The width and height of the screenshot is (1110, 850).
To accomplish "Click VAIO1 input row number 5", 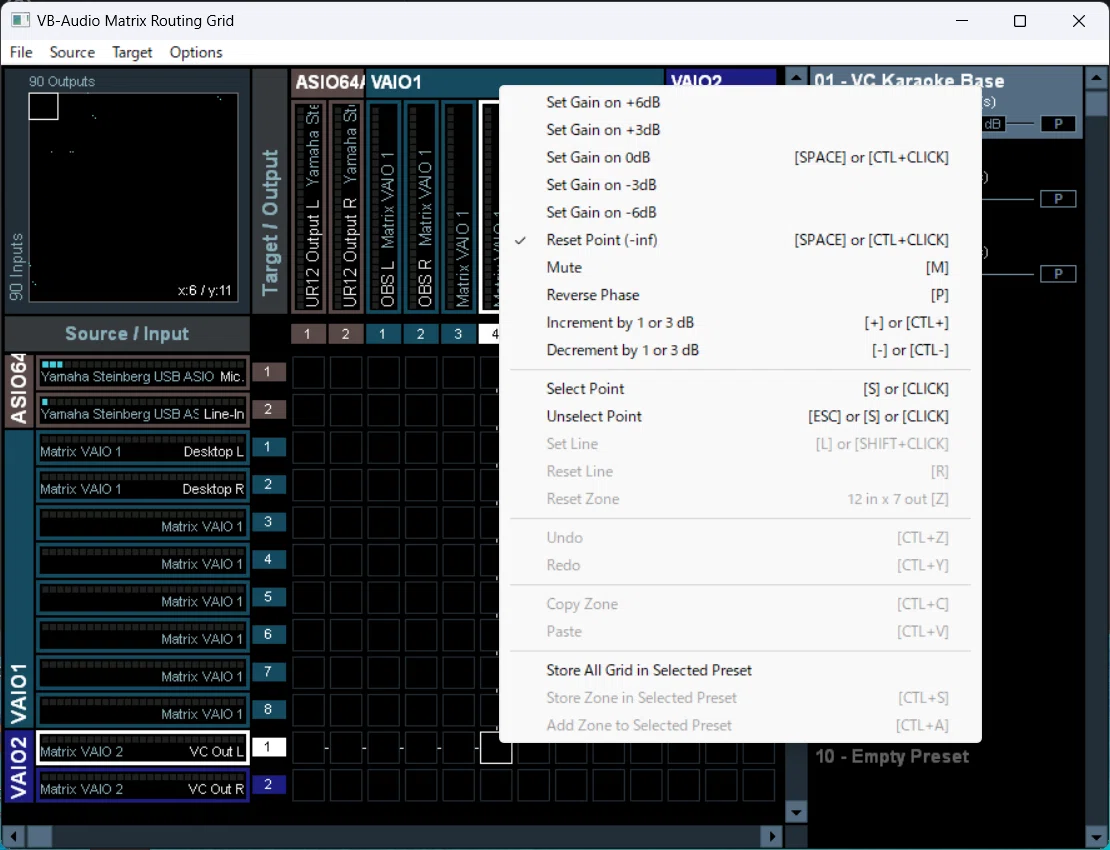I will click(x=268, y=597).
